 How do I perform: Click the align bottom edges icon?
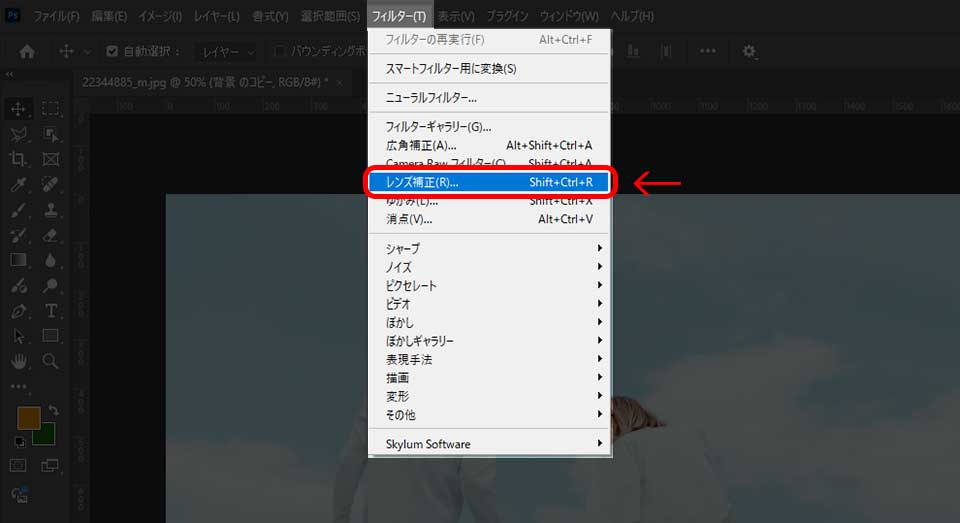(633, 51)
